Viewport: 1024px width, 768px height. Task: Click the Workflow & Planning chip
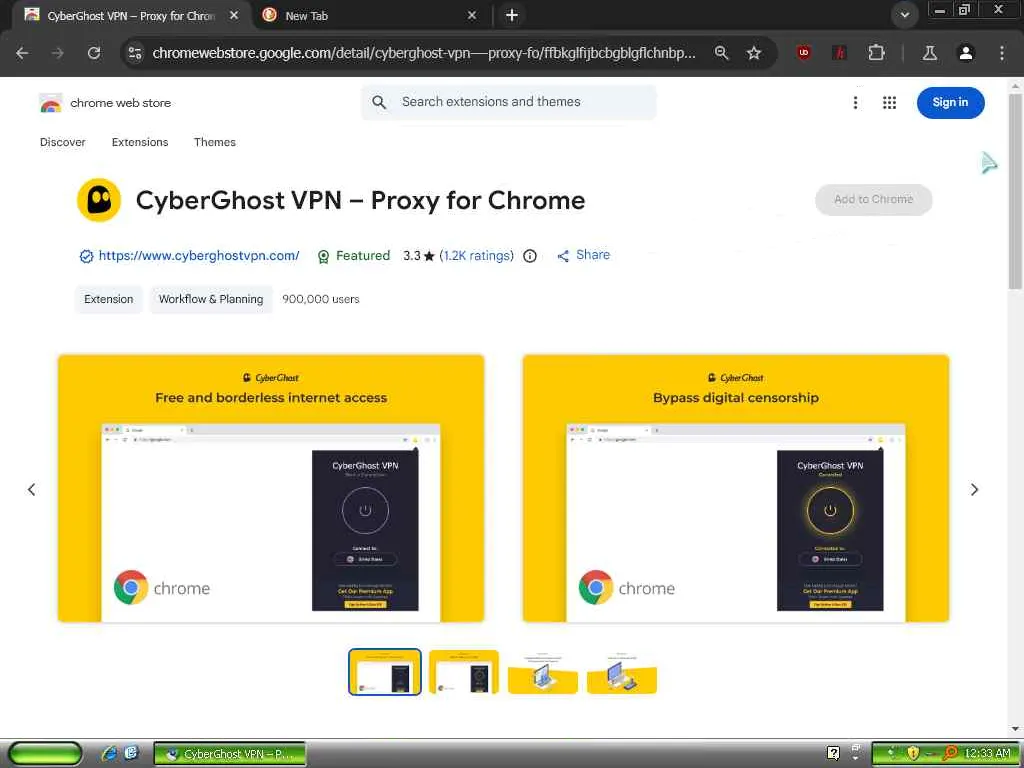(x=211, y=299)
